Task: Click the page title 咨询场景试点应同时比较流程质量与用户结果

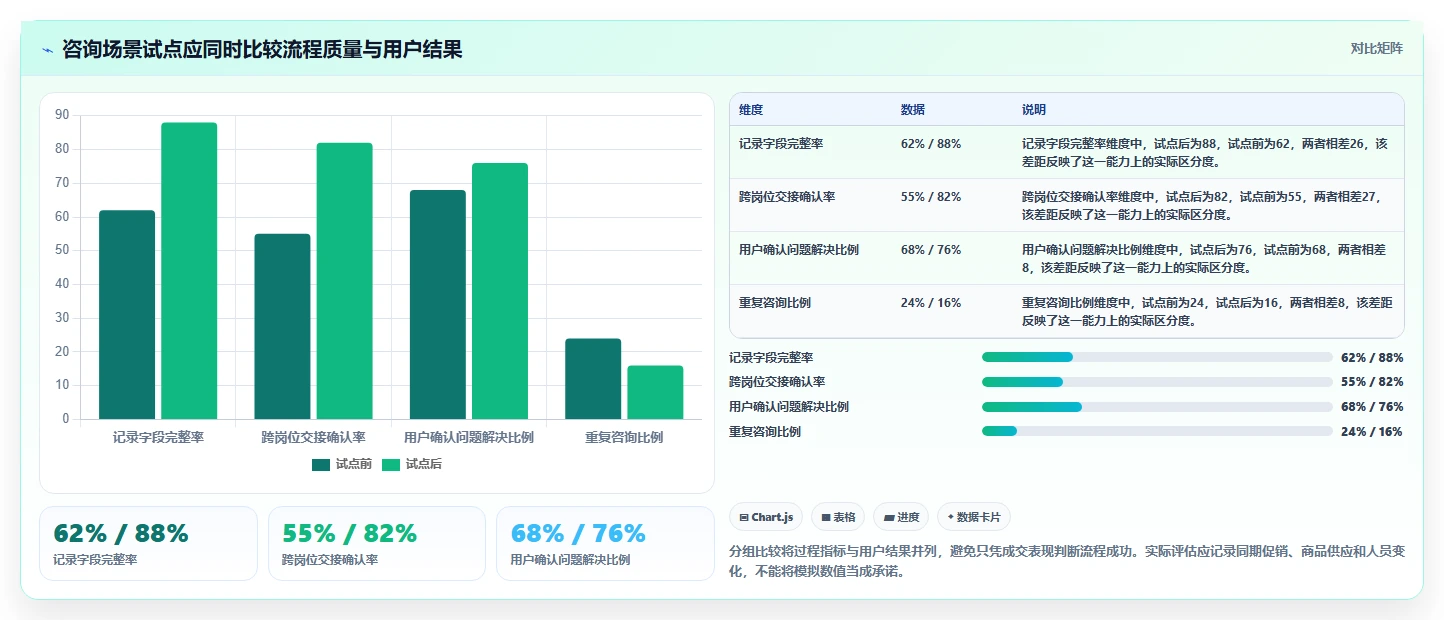Action: pyautogui.click(x=262, y=50)
